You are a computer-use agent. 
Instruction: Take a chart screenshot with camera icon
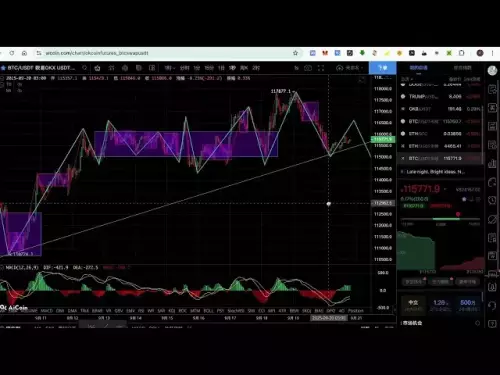tap(308, 68)
